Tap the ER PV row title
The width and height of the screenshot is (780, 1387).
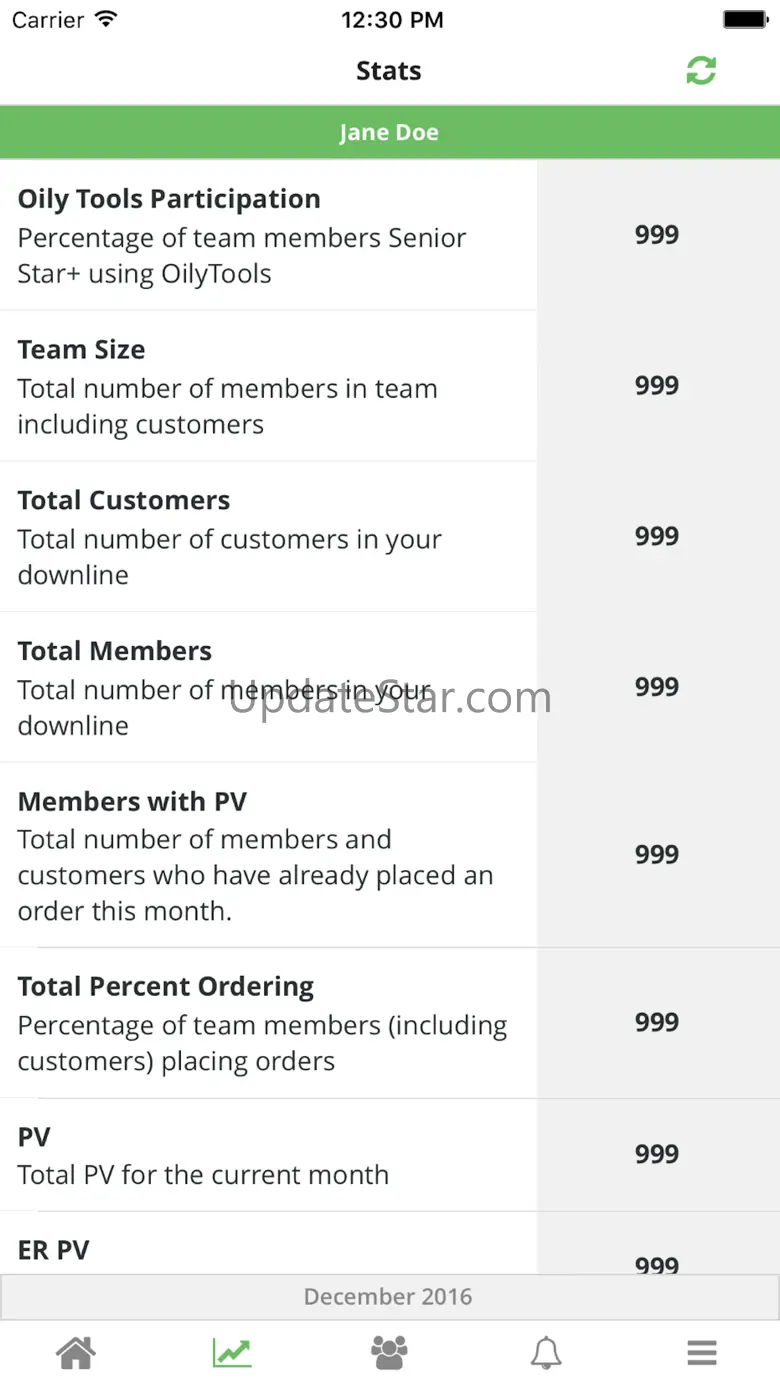(54, 1250)
